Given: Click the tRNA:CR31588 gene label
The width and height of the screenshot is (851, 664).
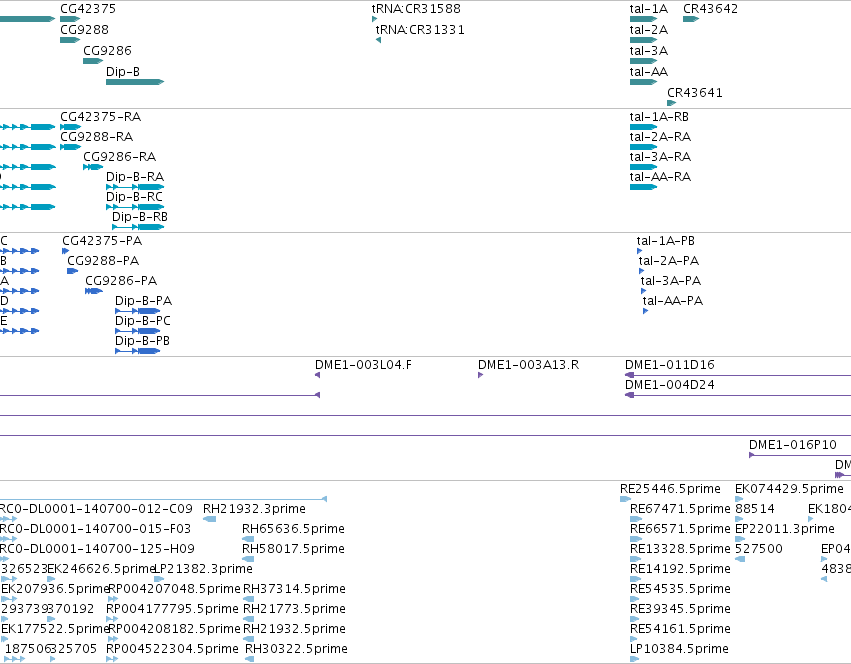Looking at the screenshot, I should tap(416, 9).
